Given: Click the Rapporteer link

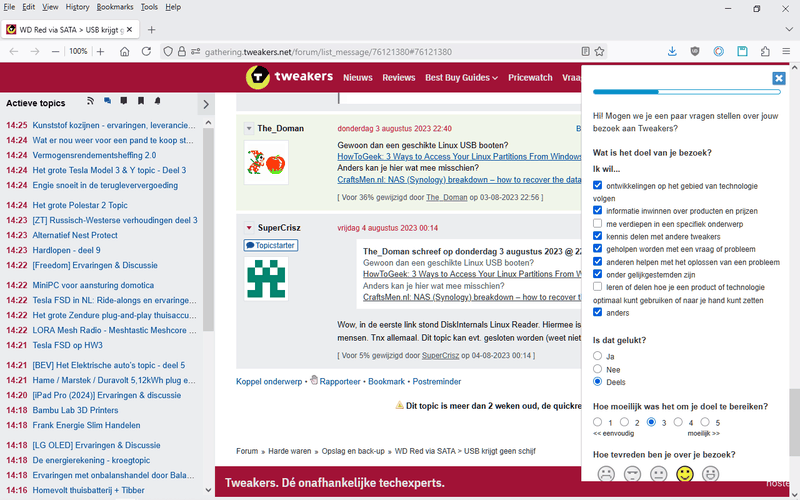Looking at the screenshot, I should coord(339,382).
